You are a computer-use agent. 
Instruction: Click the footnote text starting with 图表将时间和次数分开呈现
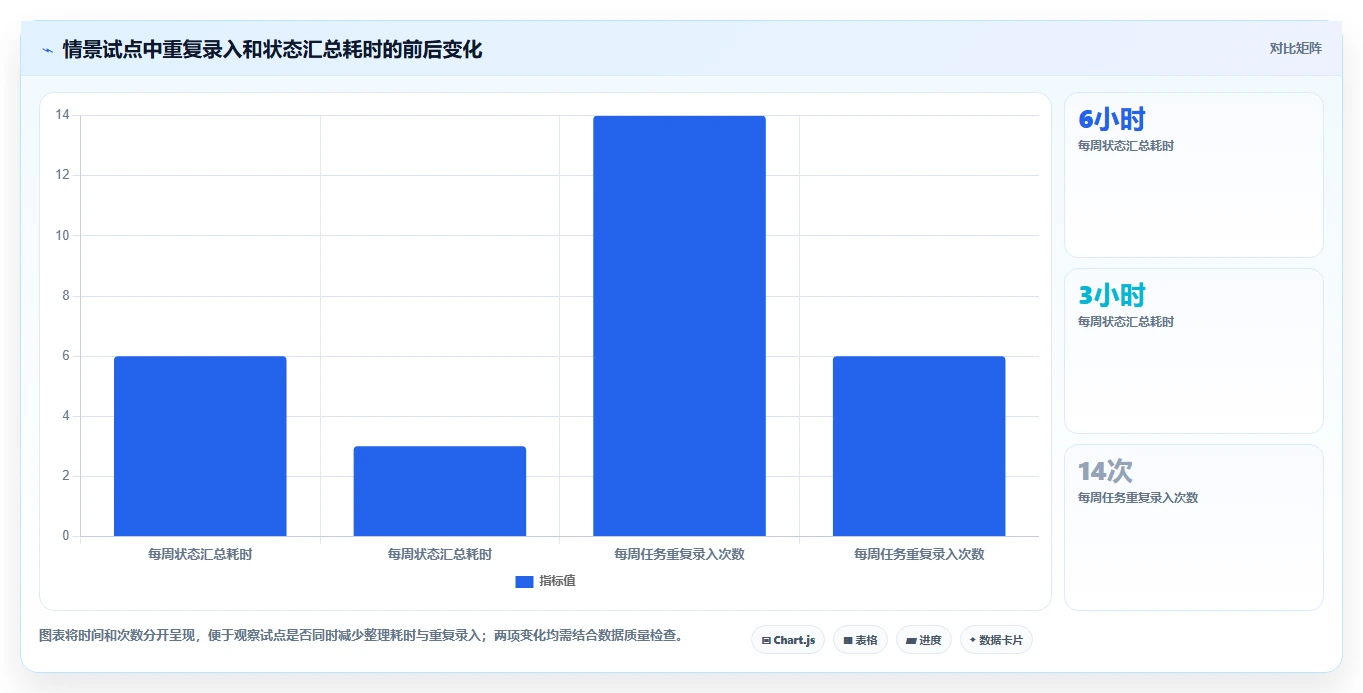363,636
